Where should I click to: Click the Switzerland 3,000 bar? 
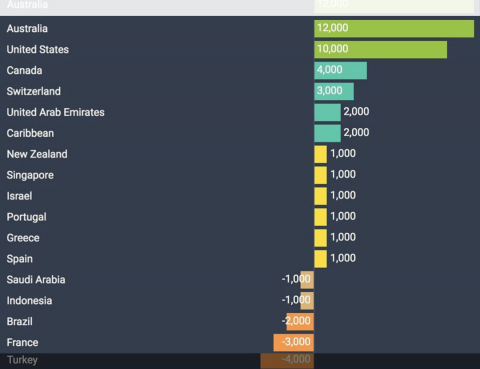click(x=334, y=91)
